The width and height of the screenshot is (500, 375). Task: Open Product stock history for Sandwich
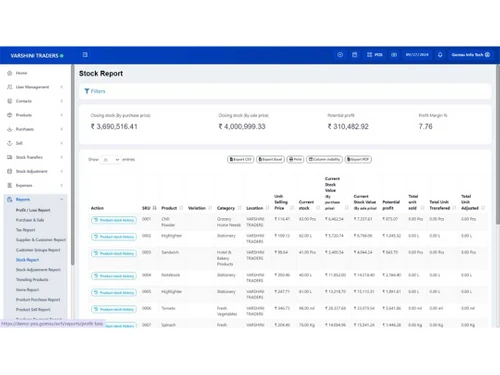[x=114, y=253]
